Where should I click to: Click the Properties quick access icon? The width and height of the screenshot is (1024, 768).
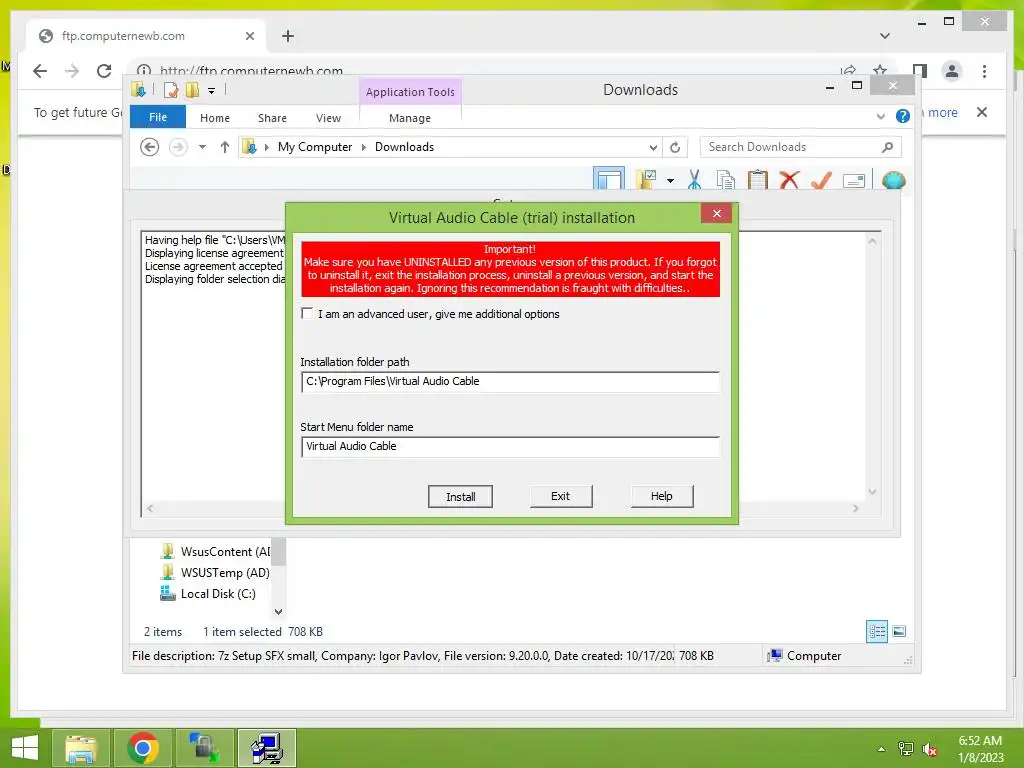(x=171, y=89)
